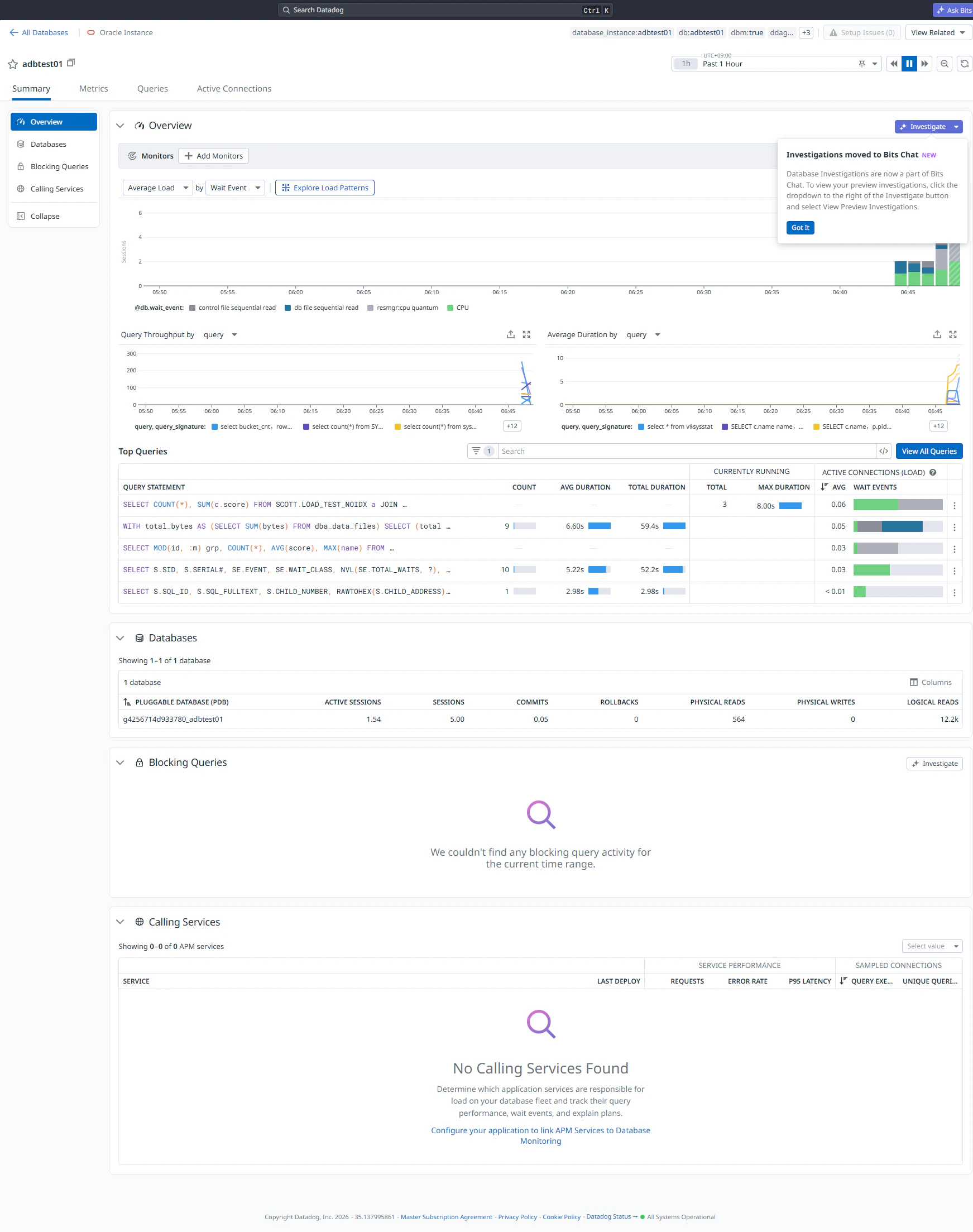Expand Average Duration graph to fullscreen
The height and width of the screenshot is (1232, 973).
click(953, 335)
